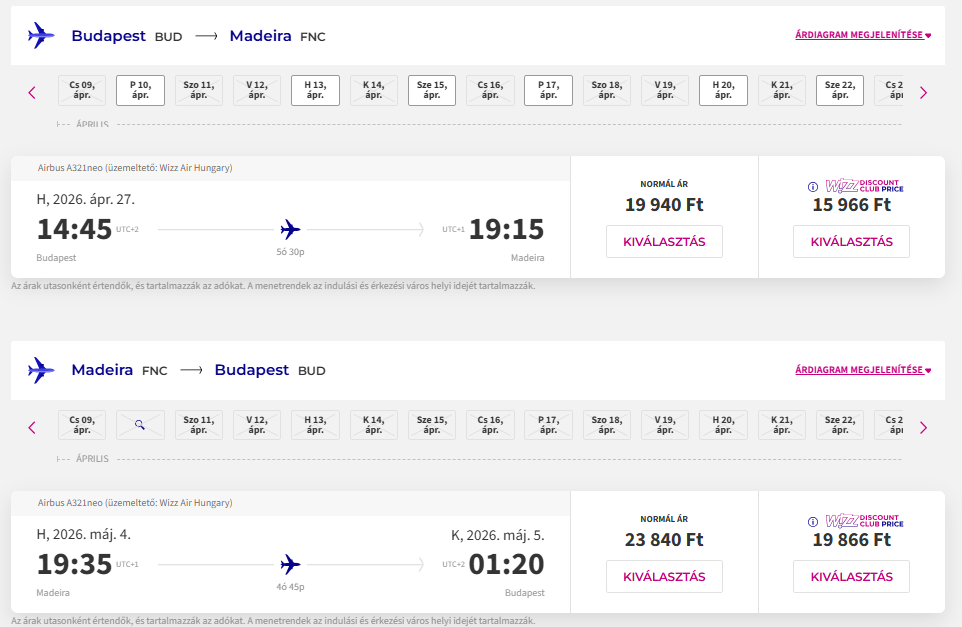
Task: Click info icon beside 15 966 Ft price
Action: 813,186
